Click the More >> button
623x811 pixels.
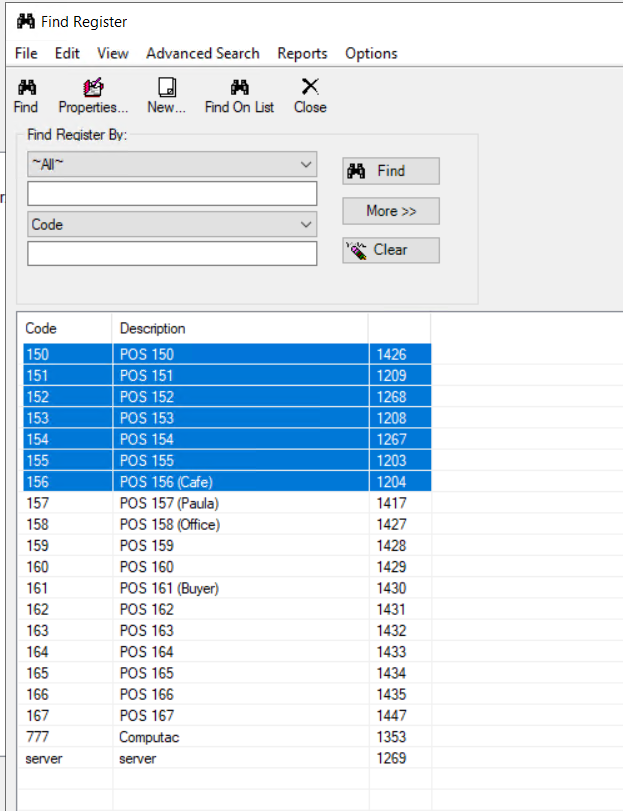[391, 211]
